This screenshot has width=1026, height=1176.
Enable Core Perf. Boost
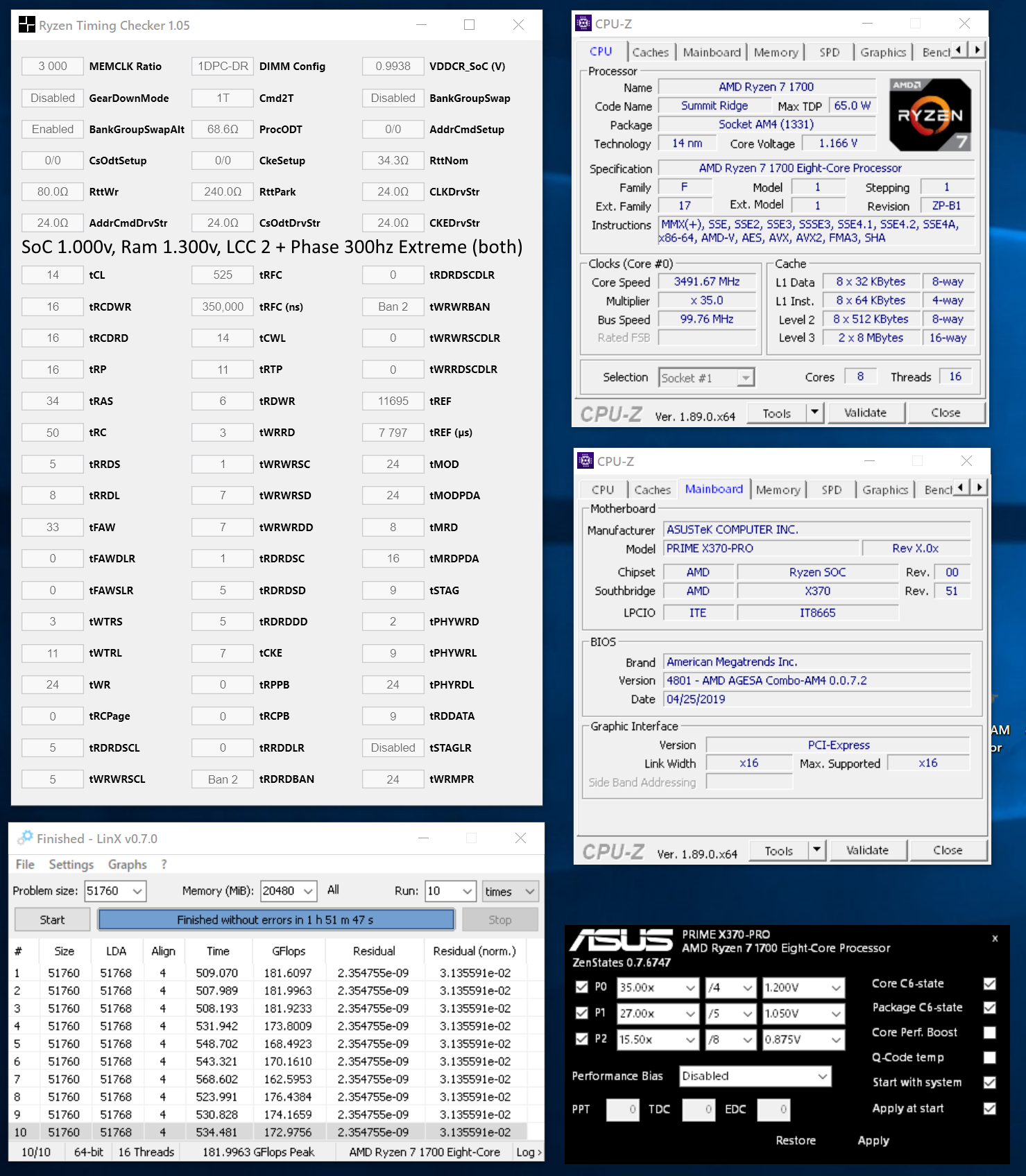tap(990, 1032)
